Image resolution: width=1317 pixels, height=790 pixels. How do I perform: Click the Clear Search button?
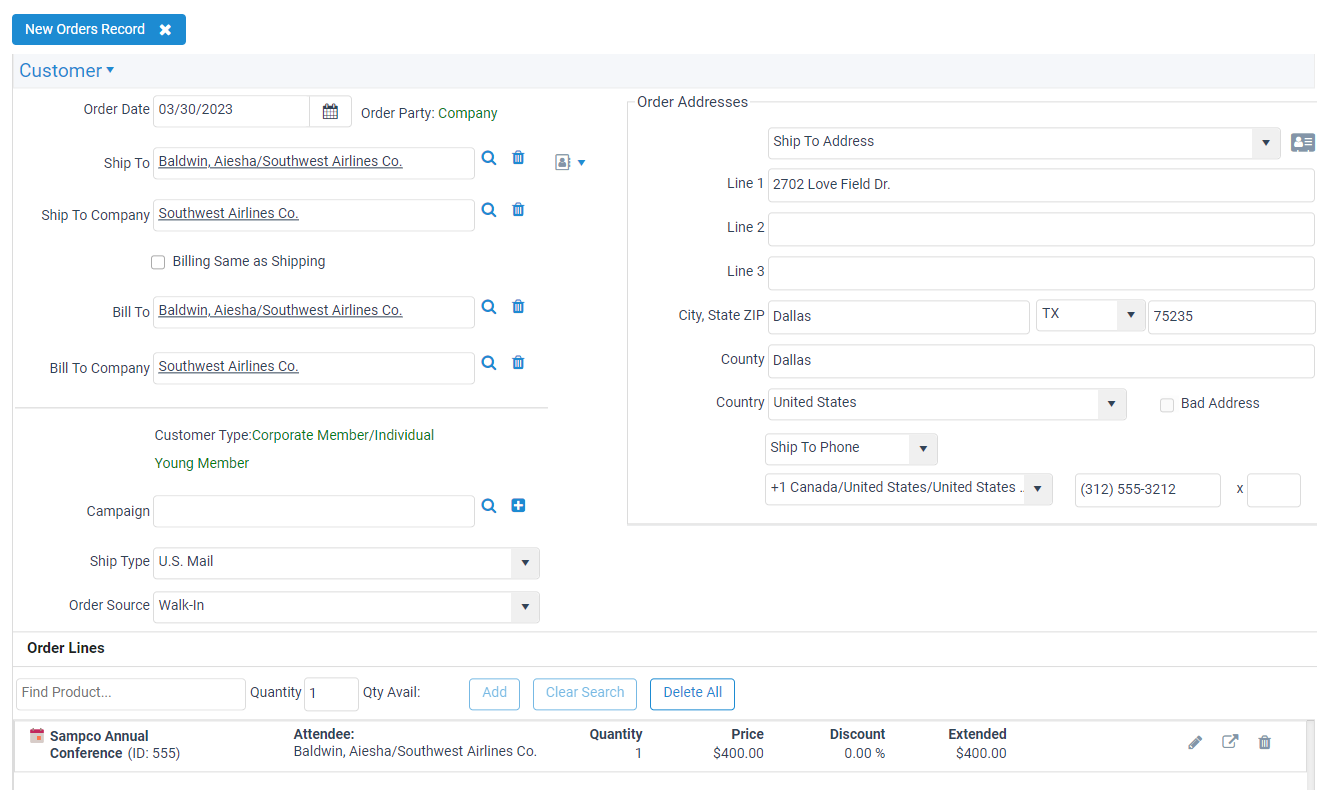(585, 694)
